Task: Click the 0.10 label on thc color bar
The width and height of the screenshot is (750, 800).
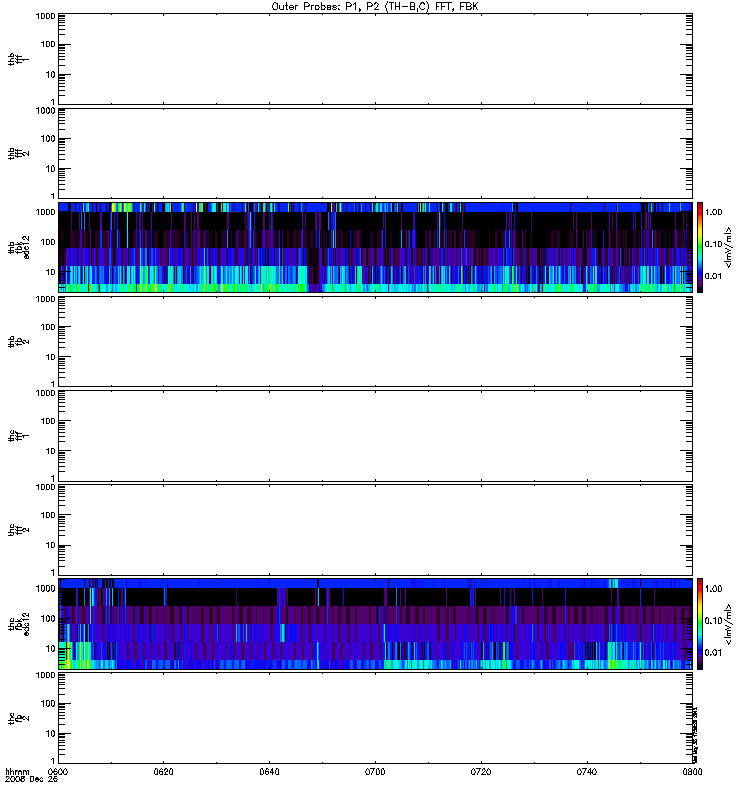Action: [x=713, y=620]
